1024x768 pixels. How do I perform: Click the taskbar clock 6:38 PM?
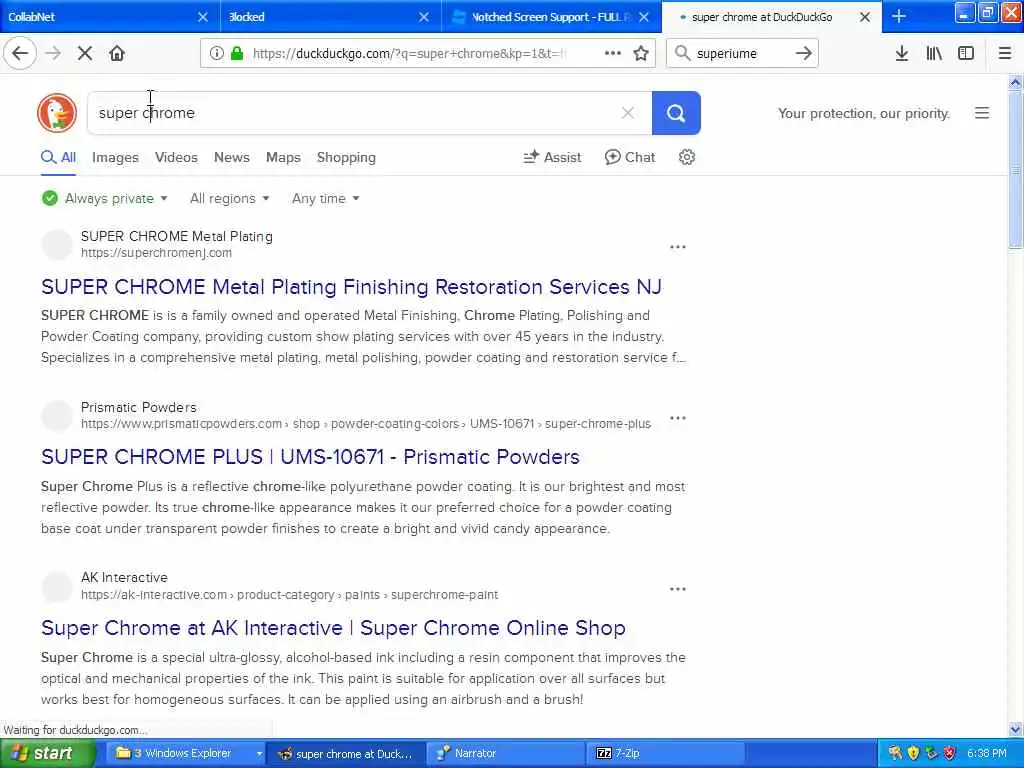click(987, 754)
